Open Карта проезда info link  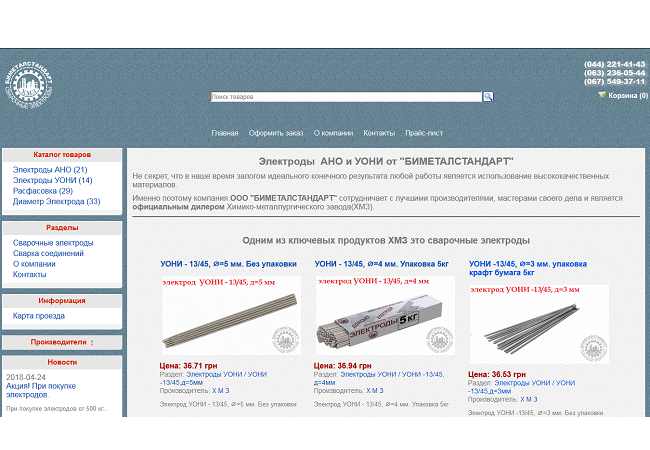(x=39, y=316)
